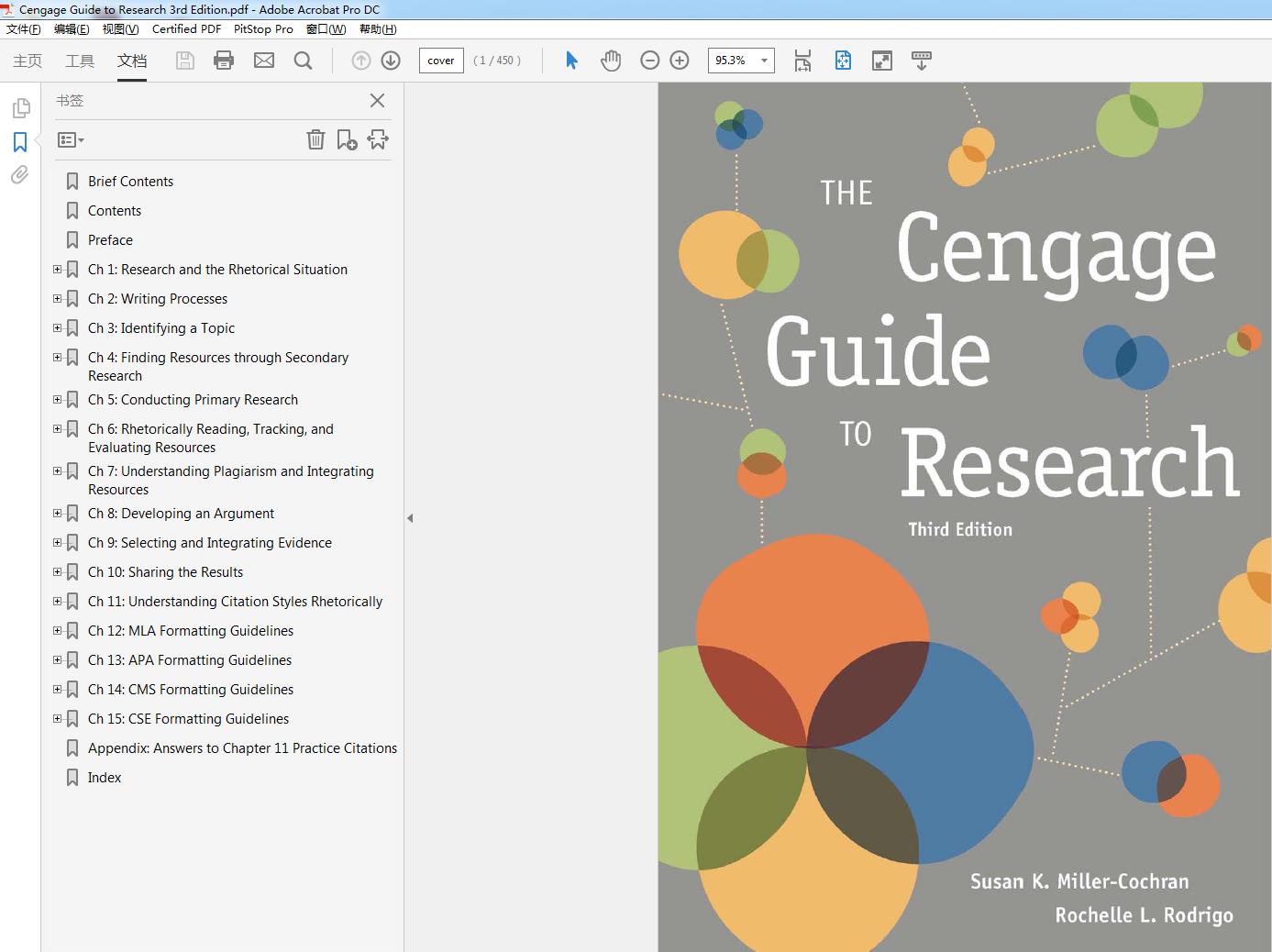The height and width of the screenshot is (952, 1272).
Task: Open read mode toolbar icon
Action: click(922, 61)
